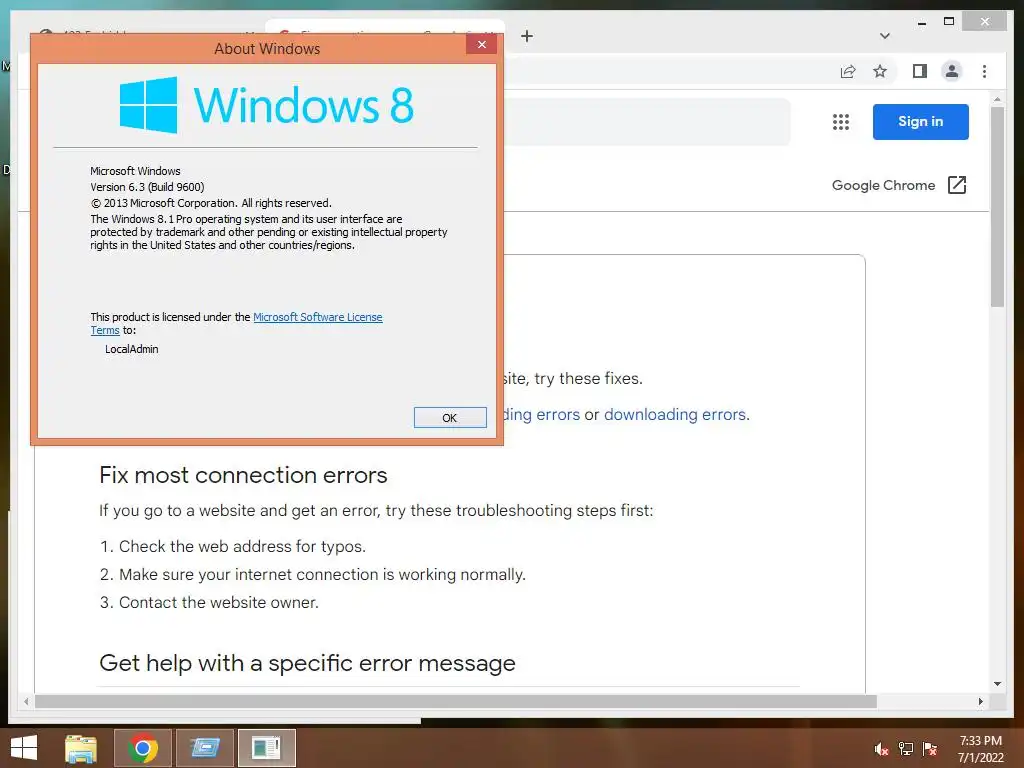Click the vertical scrollbar thumb in Chrome
This screenshot has width=1024, height=768.
coord(997,206)
